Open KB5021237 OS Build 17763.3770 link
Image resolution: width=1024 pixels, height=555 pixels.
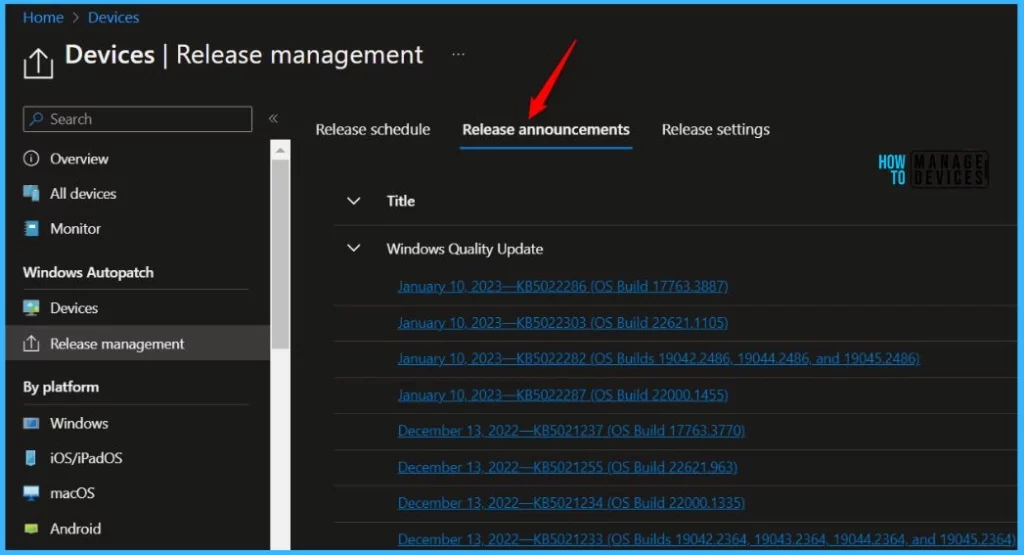(x=571, y=431)
